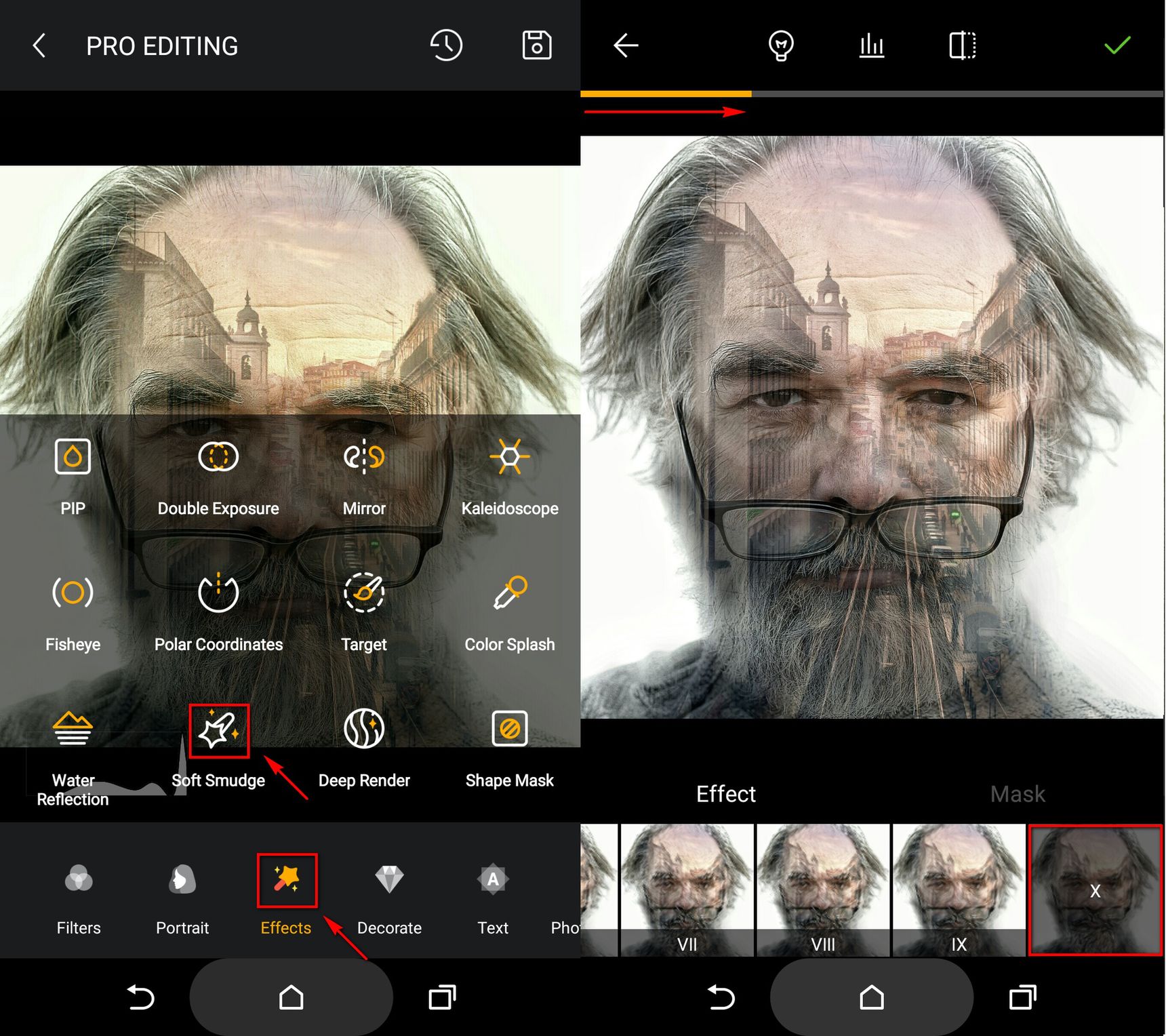Adjust the orange intensity slider bar
The width and height of the screenshot is (1166, 1036).
872,94
